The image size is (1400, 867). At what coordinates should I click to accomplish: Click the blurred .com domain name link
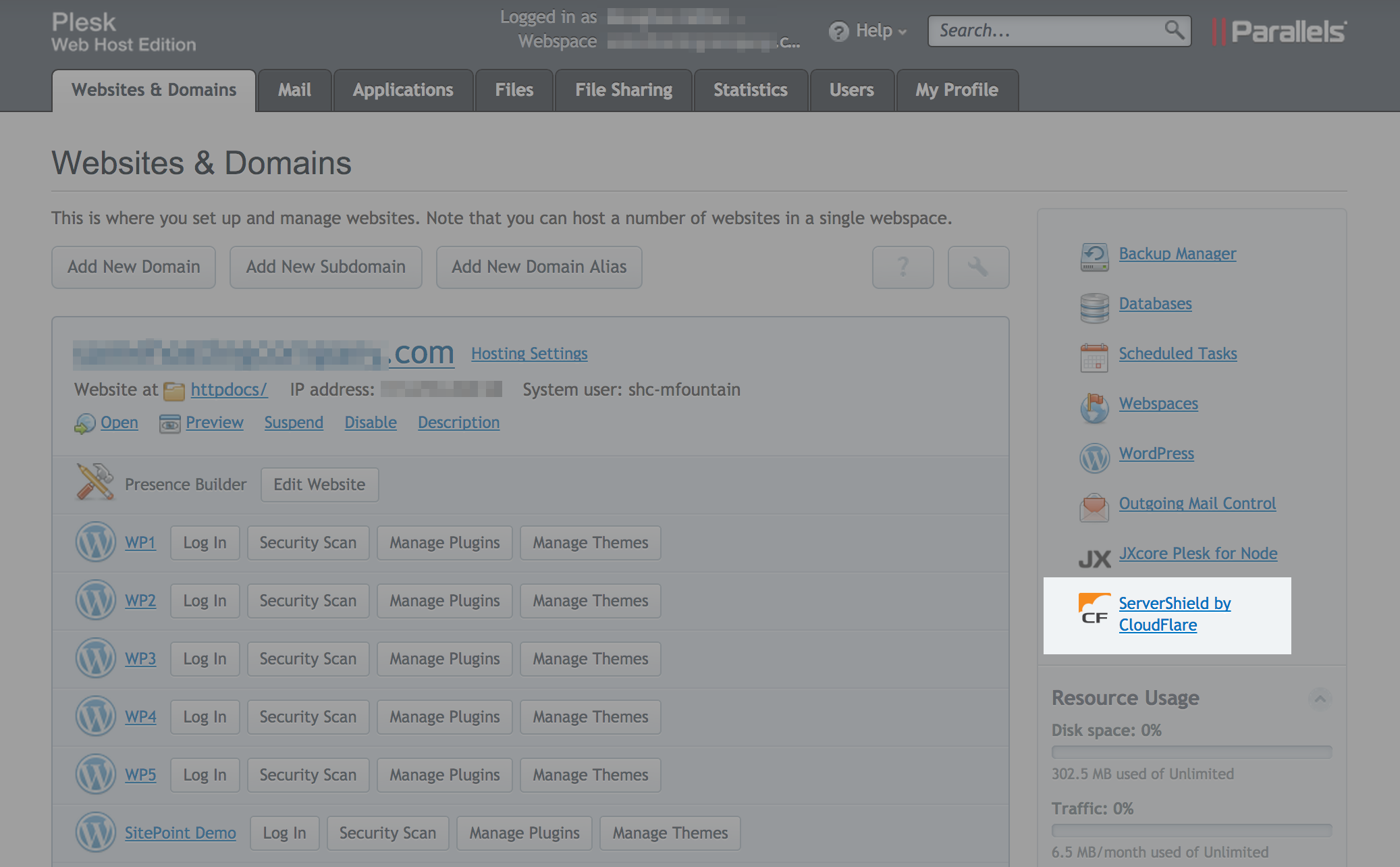(x=263, y=353)
